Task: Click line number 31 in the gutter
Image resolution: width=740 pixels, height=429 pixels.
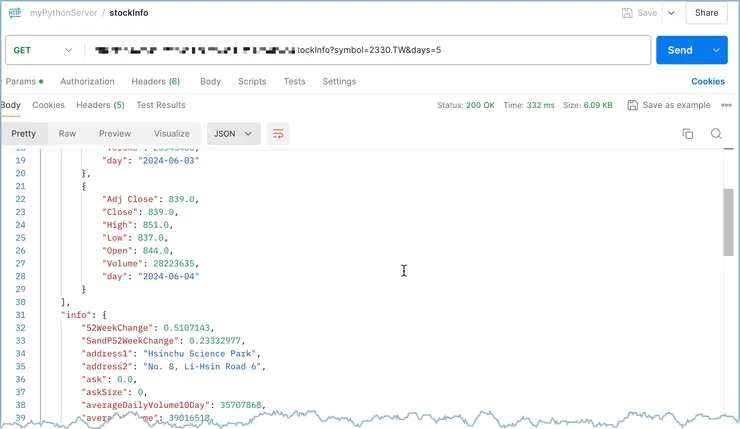Action: pos(20,315)
